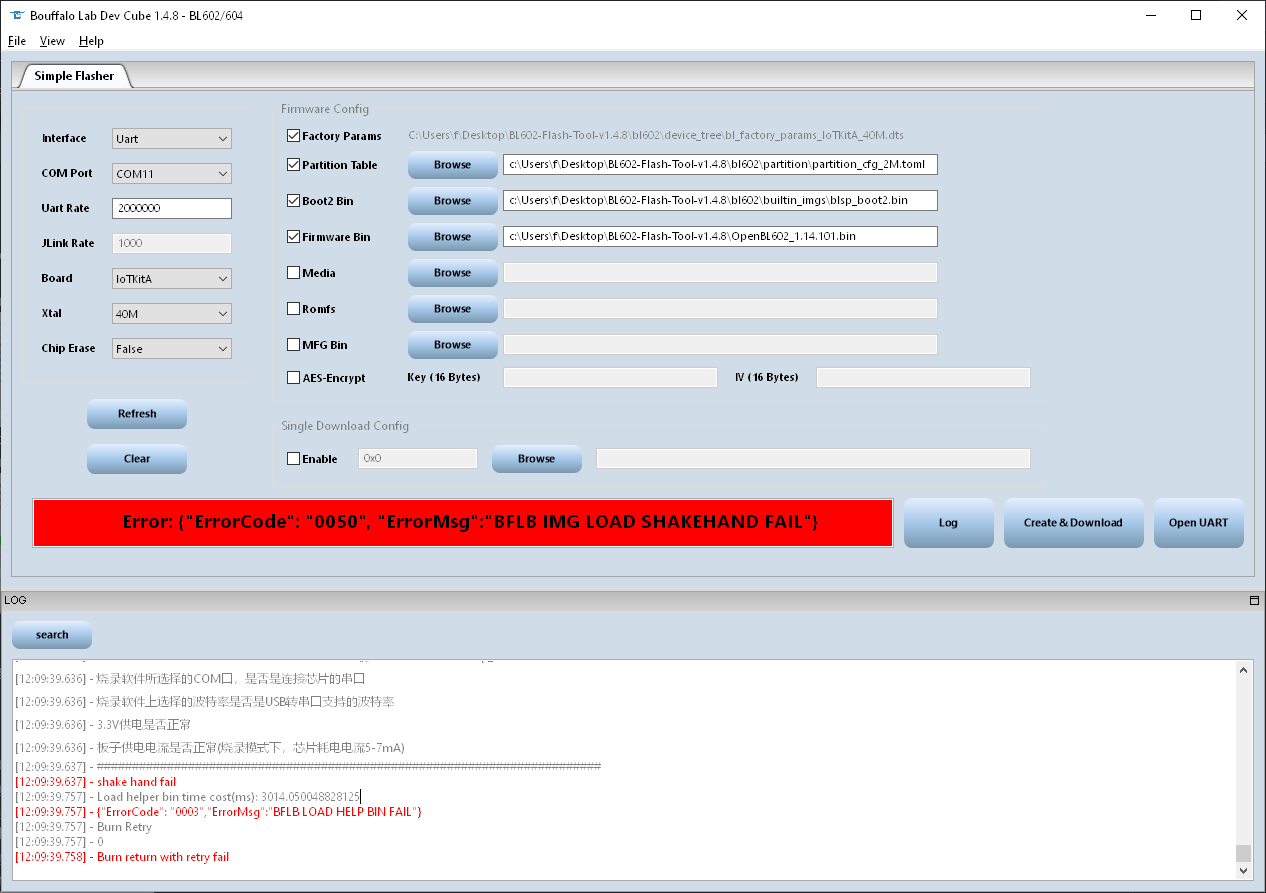Open the File menu

point(16,41)
